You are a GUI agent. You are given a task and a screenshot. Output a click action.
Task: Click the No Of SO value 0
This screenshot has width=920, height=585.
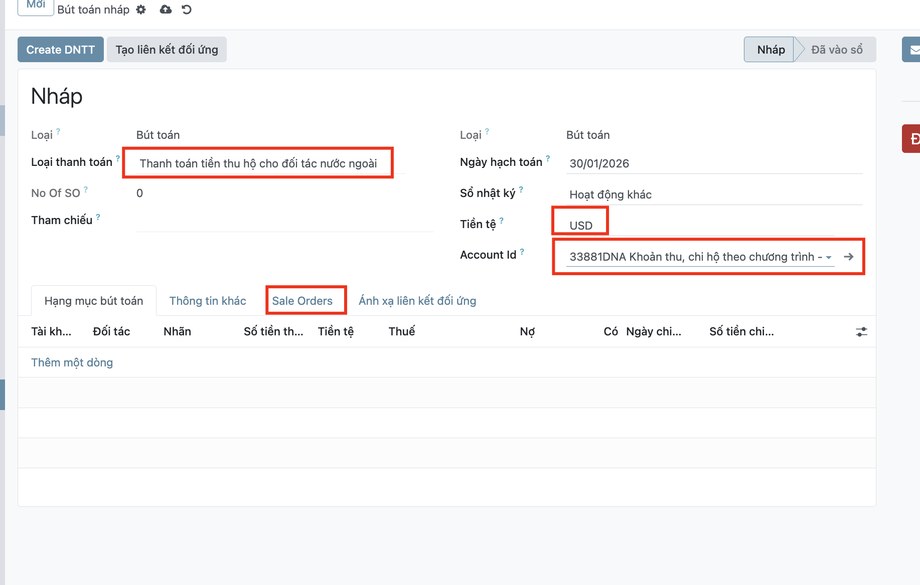pos(140,193)
